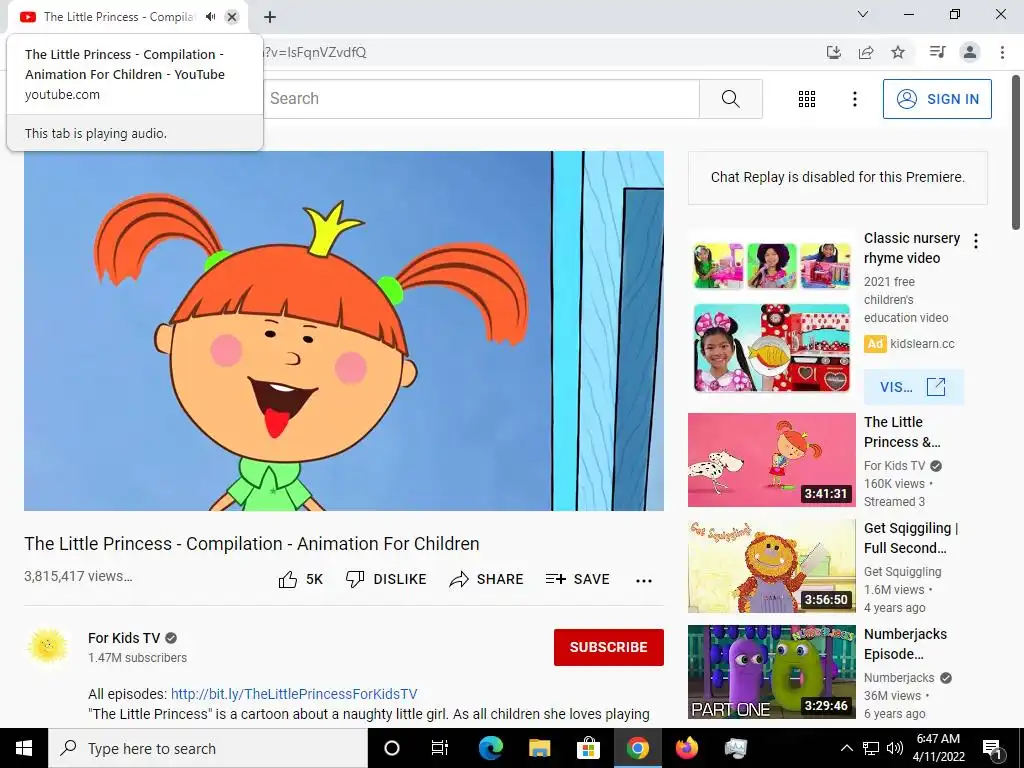Viewport: 1024px width, 768px height.
Task: Click the 3,815,417 views text
Action: pos(78,576)
